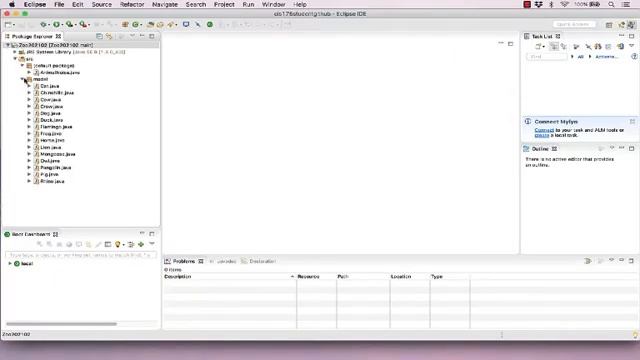
Task: Select the Declaration tab
Action: [x=258, y=261]
